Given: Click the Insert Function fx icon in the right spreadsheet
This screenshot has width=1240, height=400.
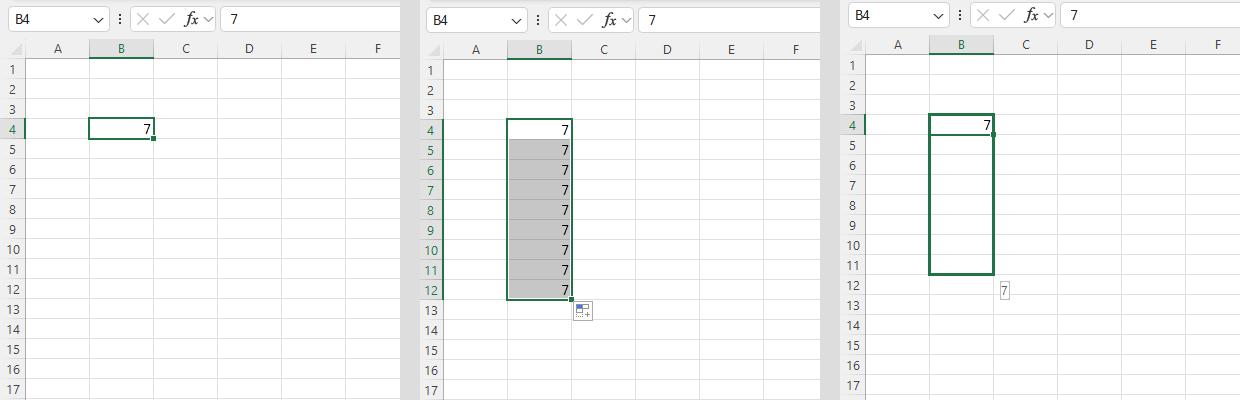Looking at the screenshot, I should pos(1031,15).
